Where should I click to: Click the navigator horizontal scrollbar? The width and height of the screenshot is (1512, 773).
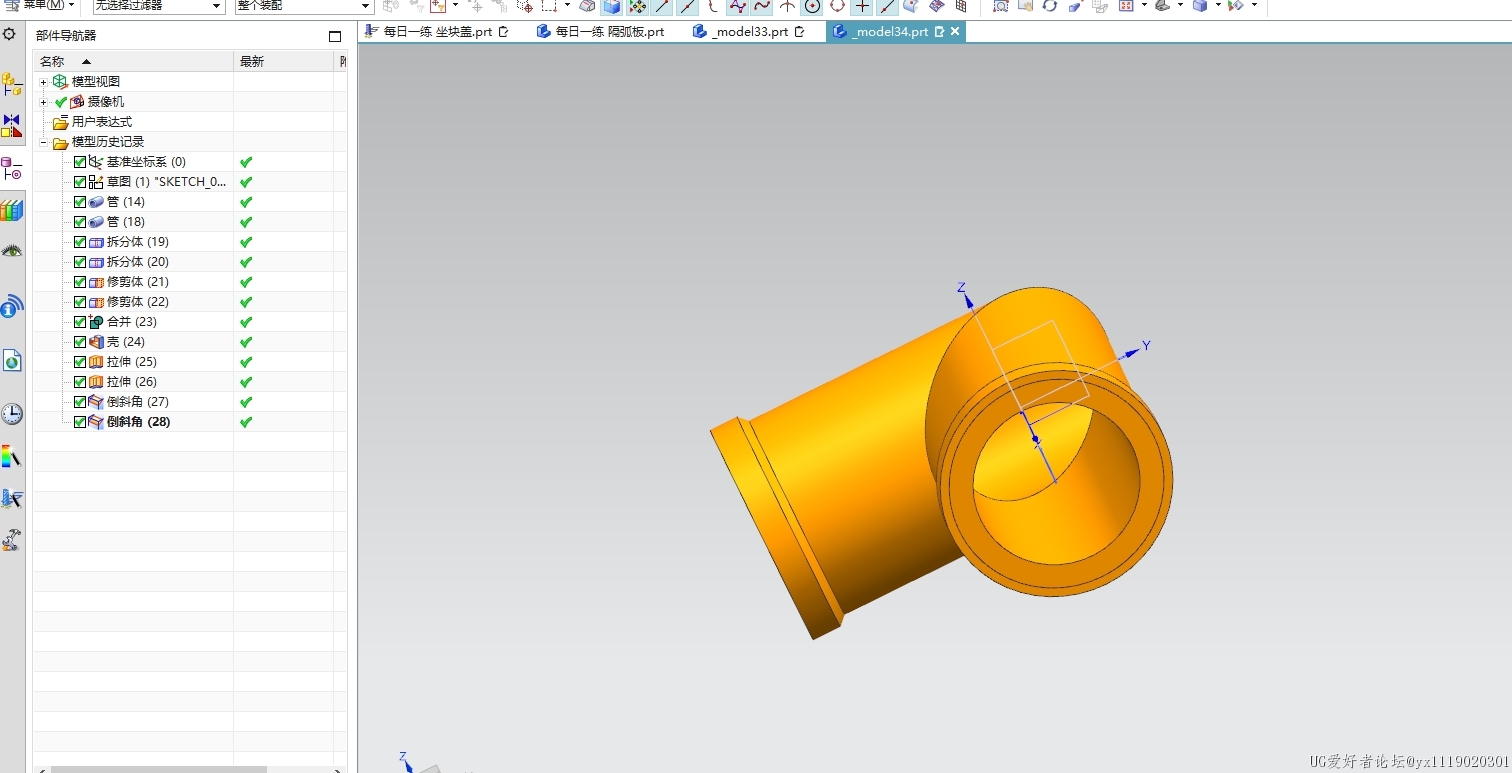coord(158,769)
